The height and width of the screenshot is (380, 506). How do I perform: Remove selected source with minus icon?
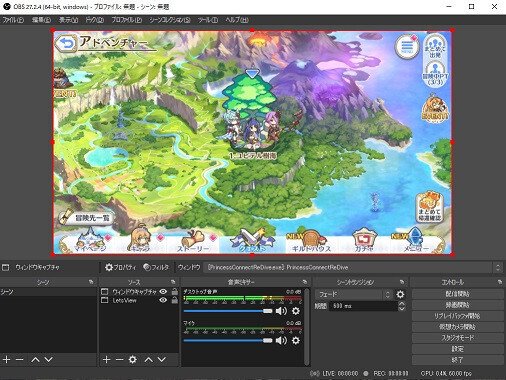pyautogui.click(x=119, y=360)
